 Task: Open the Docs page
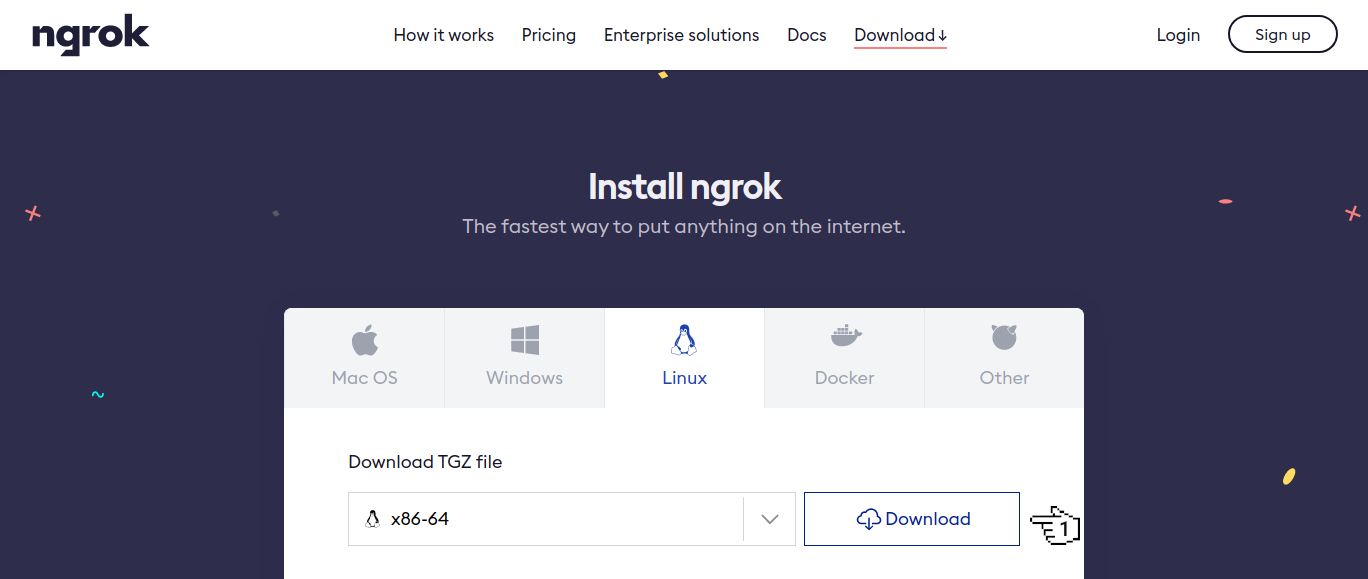[x=806, y=34]
